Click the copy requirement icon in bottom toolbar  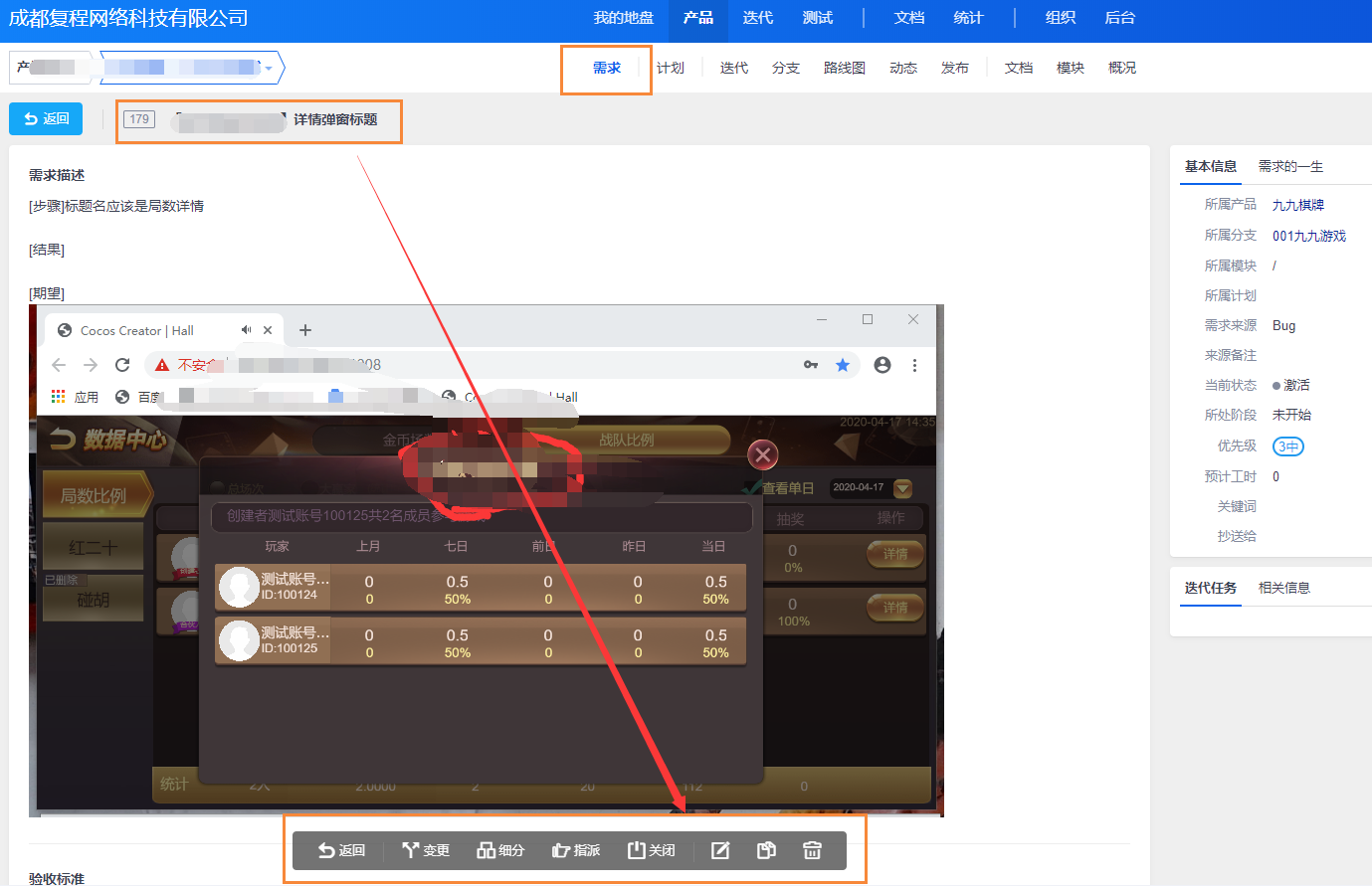pyautogui.click(x=766, y=850)
